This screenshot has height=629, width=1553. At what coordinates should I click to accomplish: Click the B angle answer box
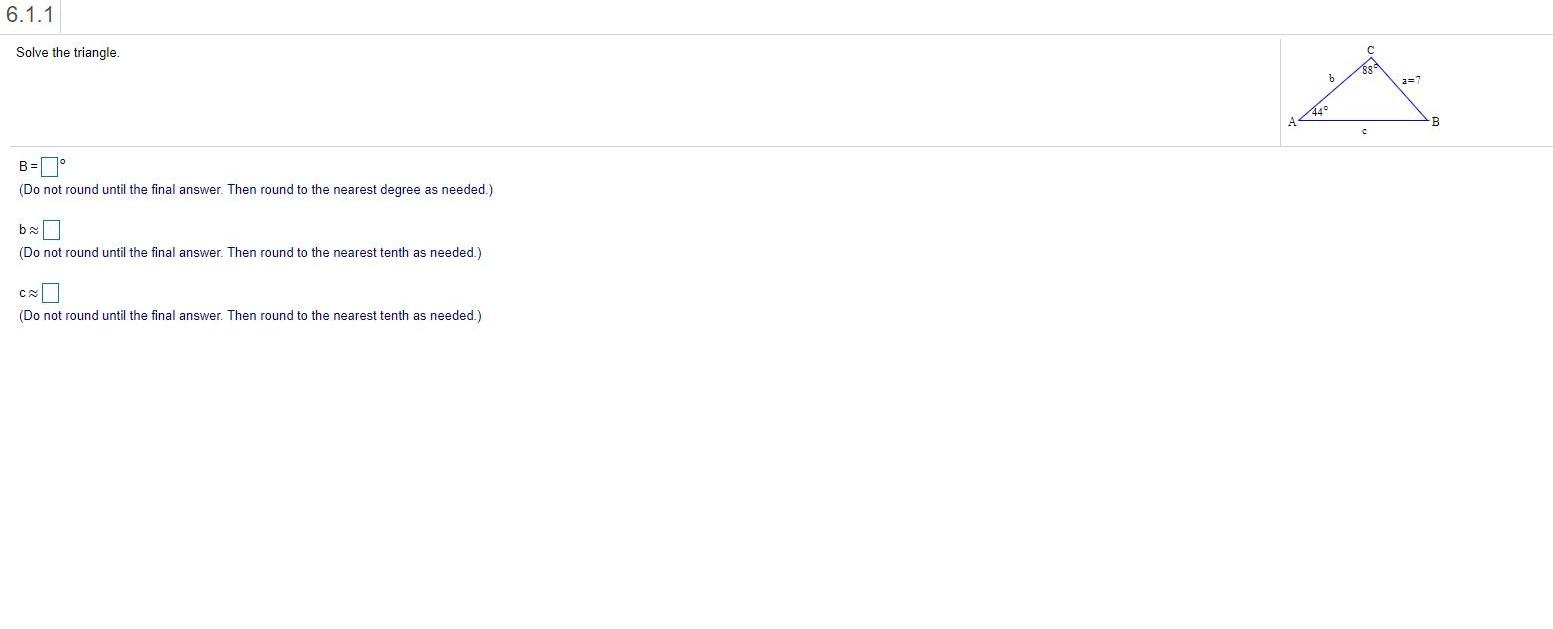click(49, 166)
